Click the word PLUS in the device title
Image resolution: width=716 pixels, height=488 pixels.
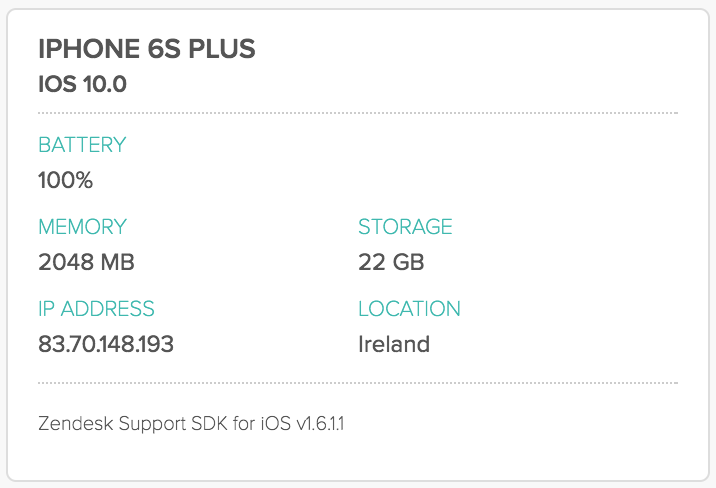223,48
